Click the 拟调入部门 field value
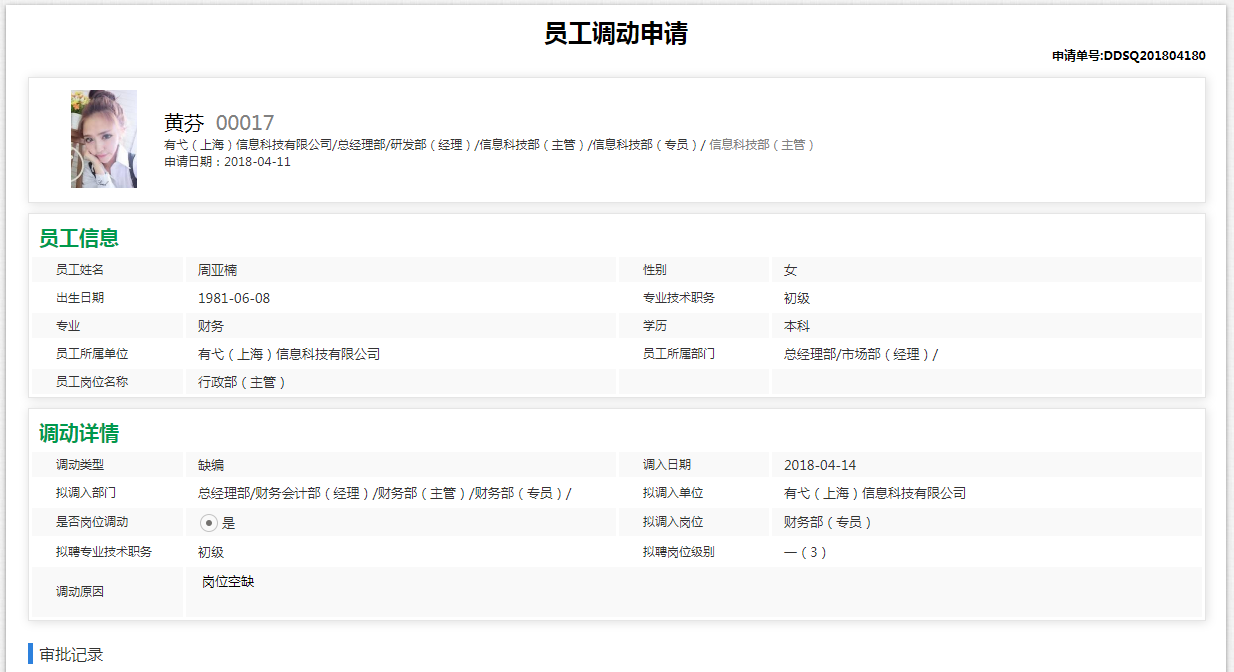 point(384,493)
